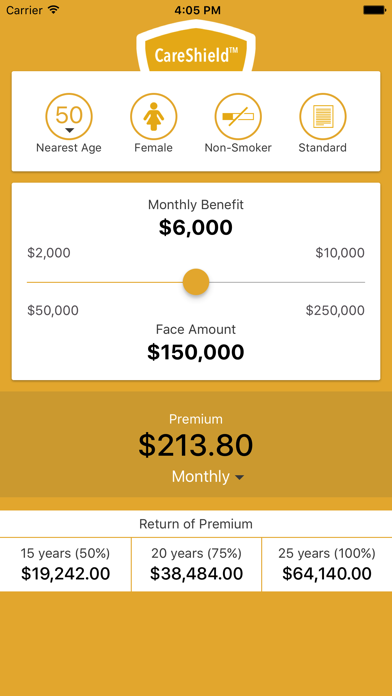This screenshot has height=696, width=392.
Task: Click the Return of Premium header
Action: (196, 524)
